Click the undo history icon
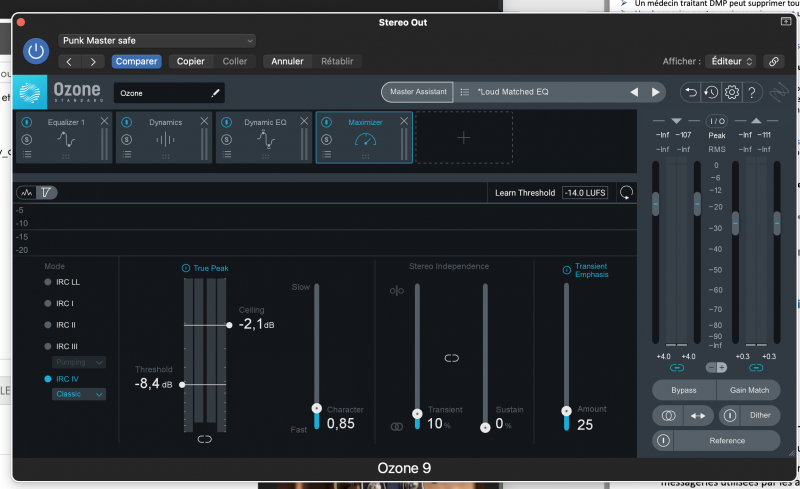 (x=711, y=92)
